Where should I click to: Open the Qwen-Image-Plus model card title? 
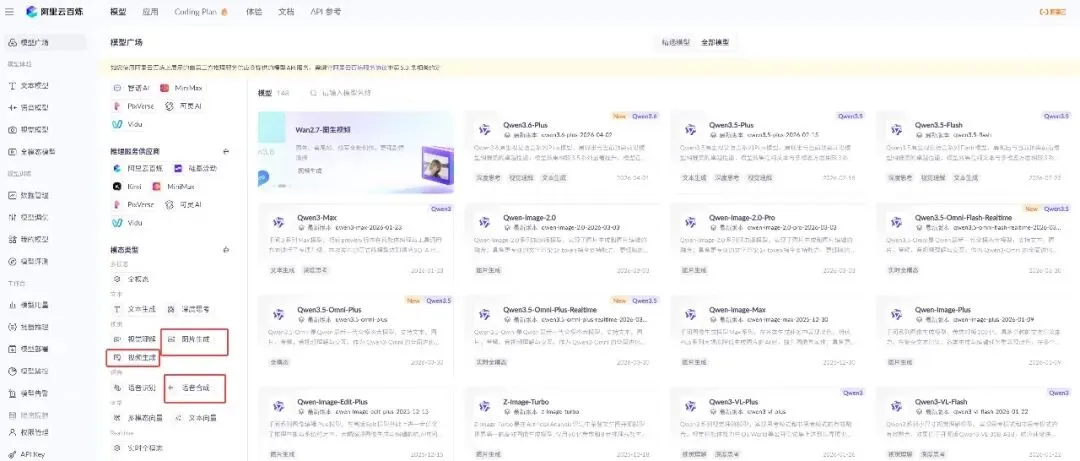click(x=942, y=309)
